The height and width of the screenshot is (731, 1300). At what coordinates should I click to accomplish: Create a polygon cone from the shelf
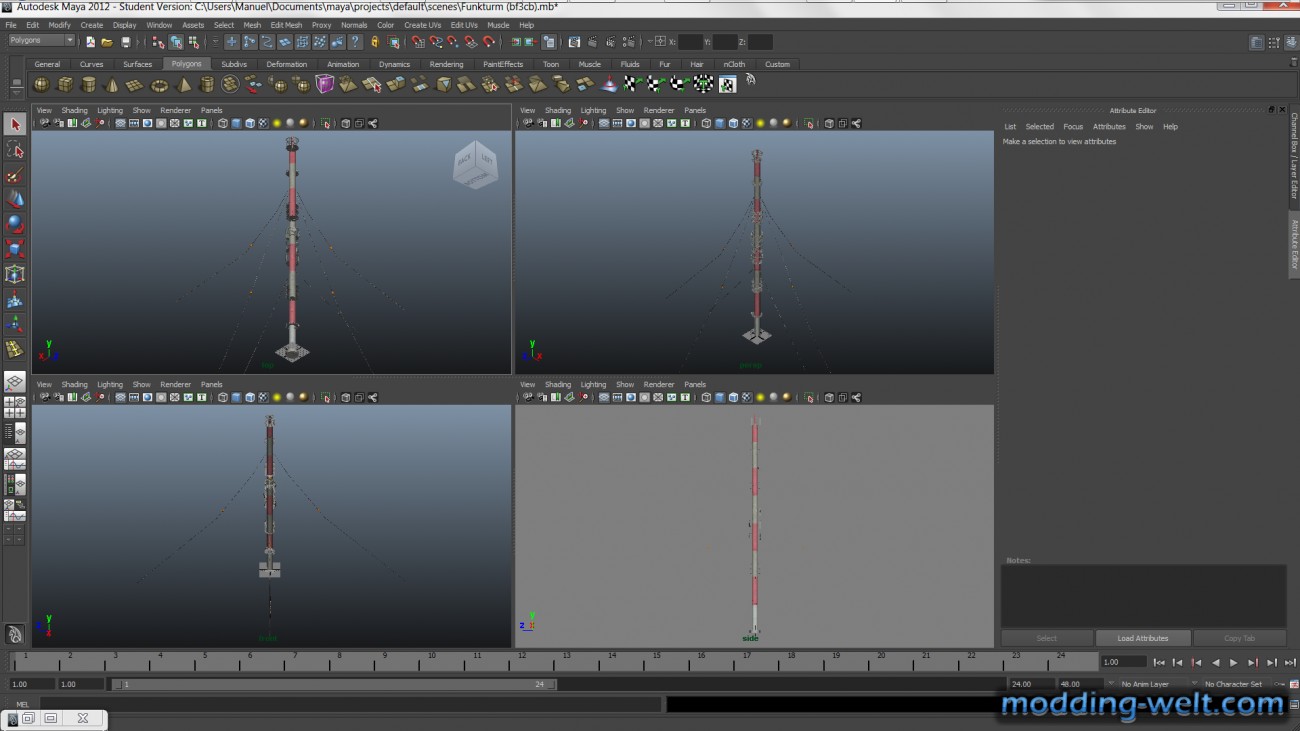[112, 85]
